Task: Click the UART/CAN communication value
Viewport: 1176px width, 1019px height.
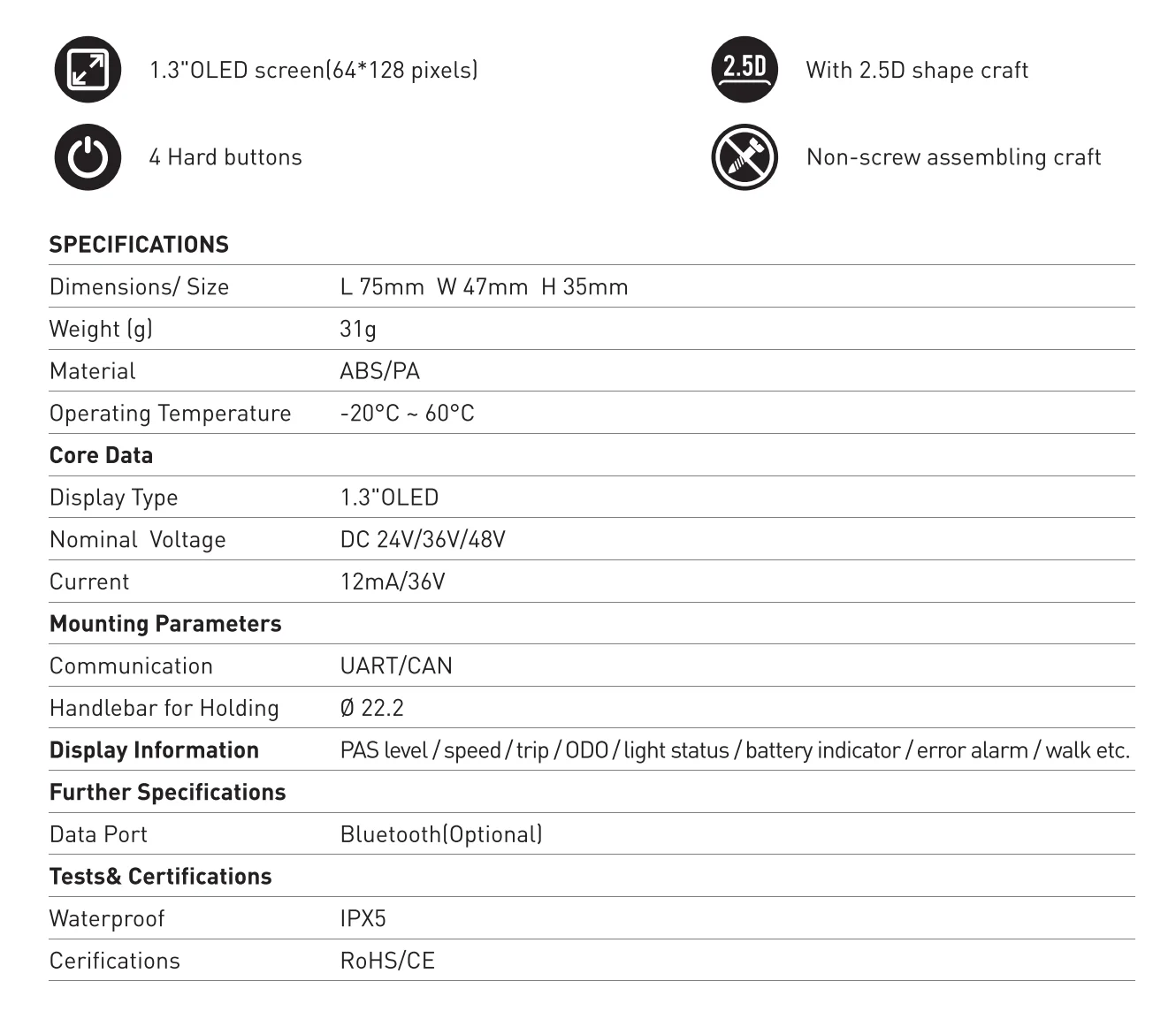Action: click(x=396, y=665)
